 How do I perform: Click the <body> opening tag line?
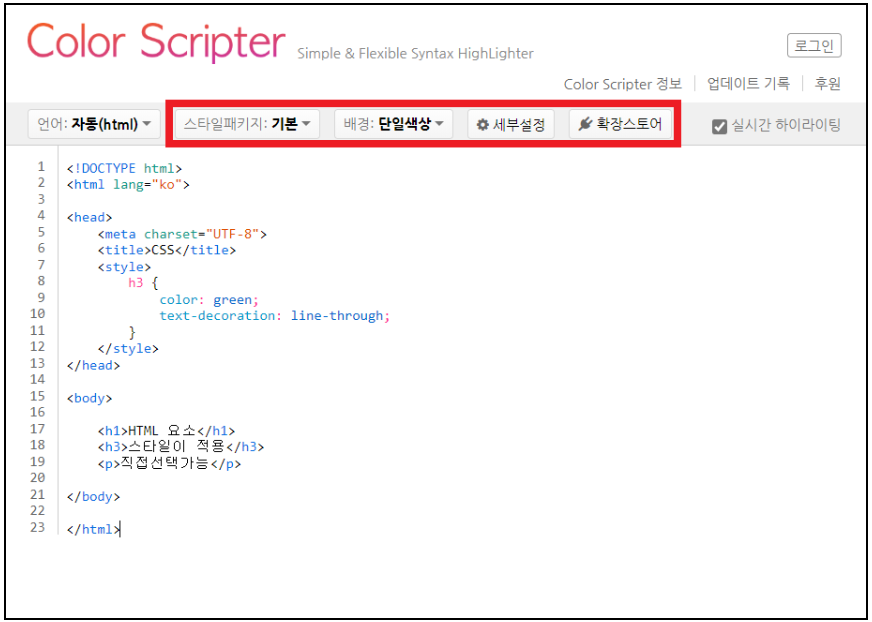pyautogui.click(x=89, y=398)
